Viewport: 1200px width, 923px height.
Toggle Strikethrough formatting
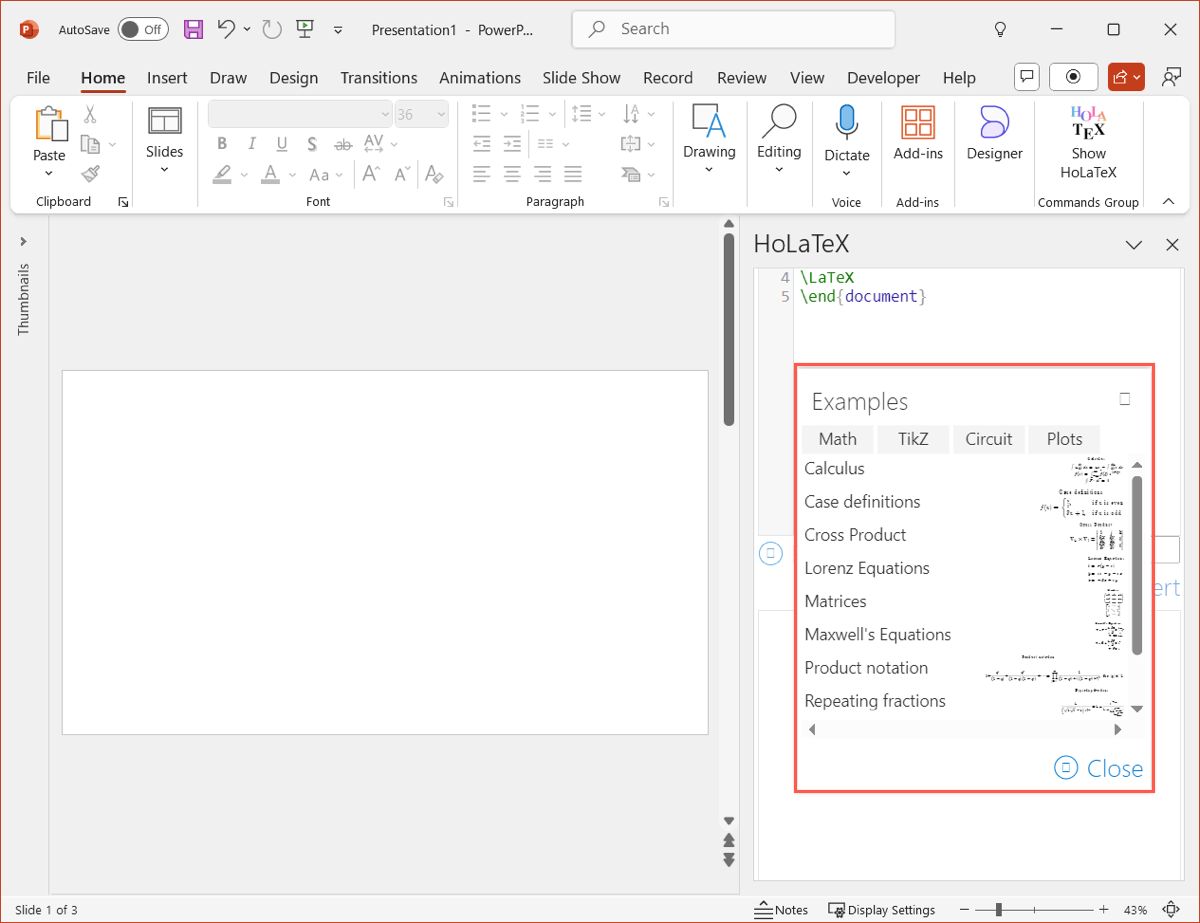343,144
